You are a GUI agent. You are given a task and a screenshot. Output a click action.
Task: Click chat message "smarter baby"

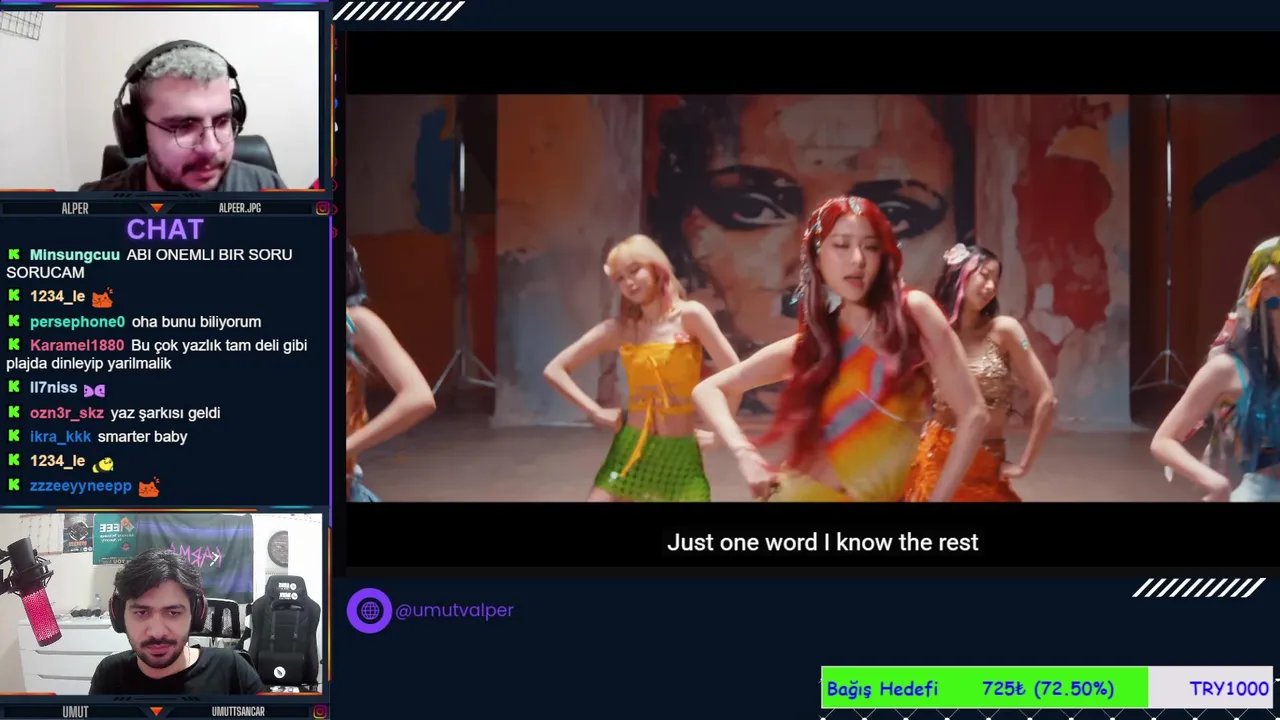(142, 436)
